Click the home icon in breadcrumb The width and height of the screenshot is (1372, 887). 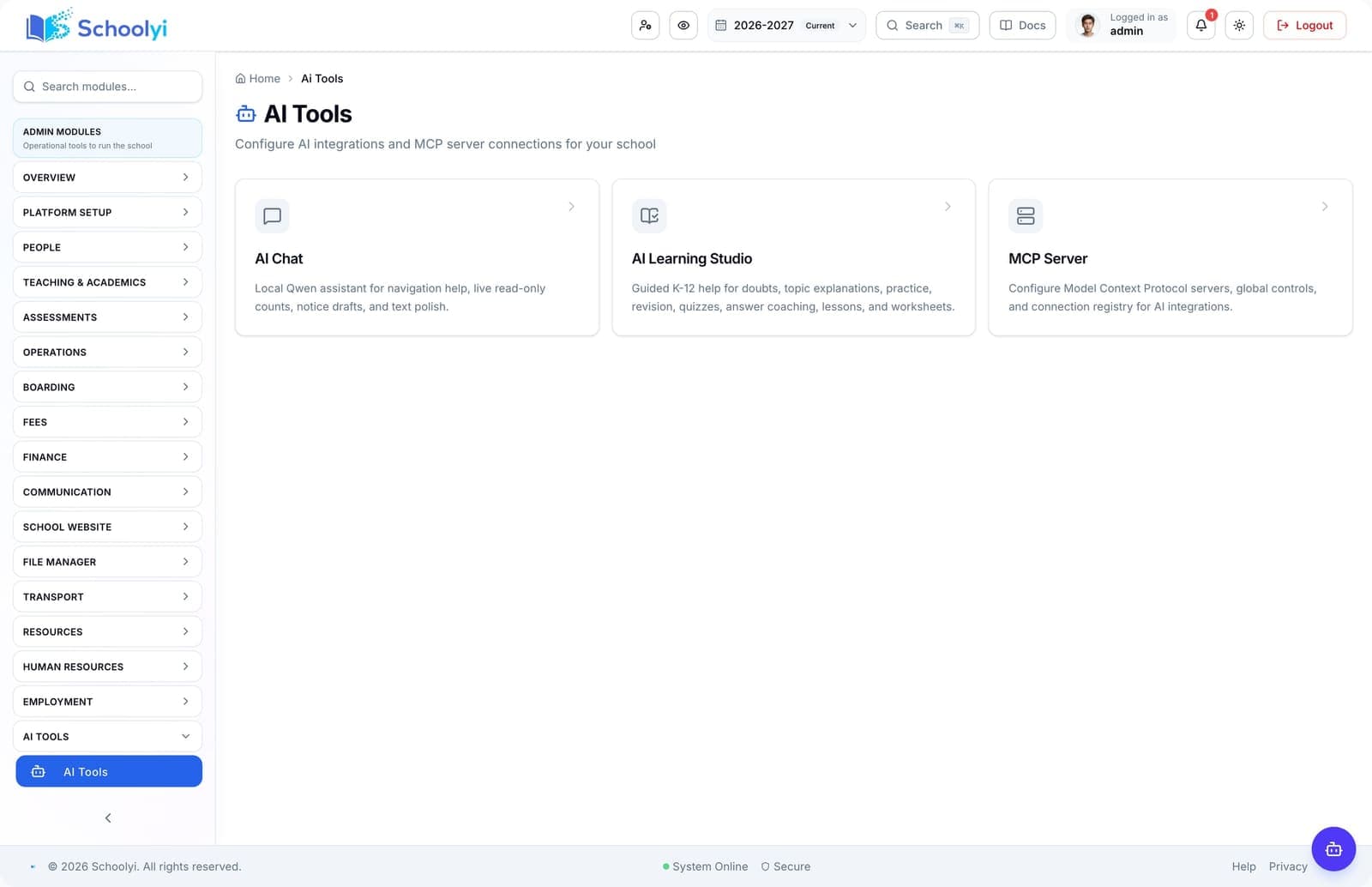pyautogui.click(x=240, y=78)
